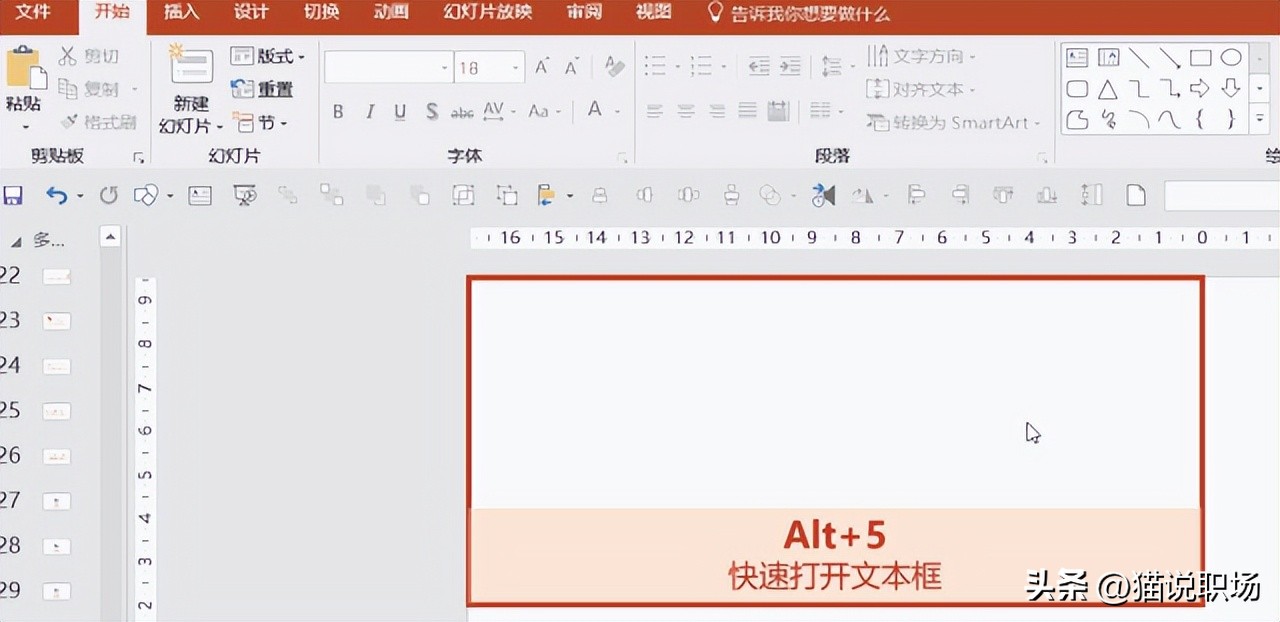
Task: Insert an oval shape from the shapes gallery
Action: coord(1231,57)
